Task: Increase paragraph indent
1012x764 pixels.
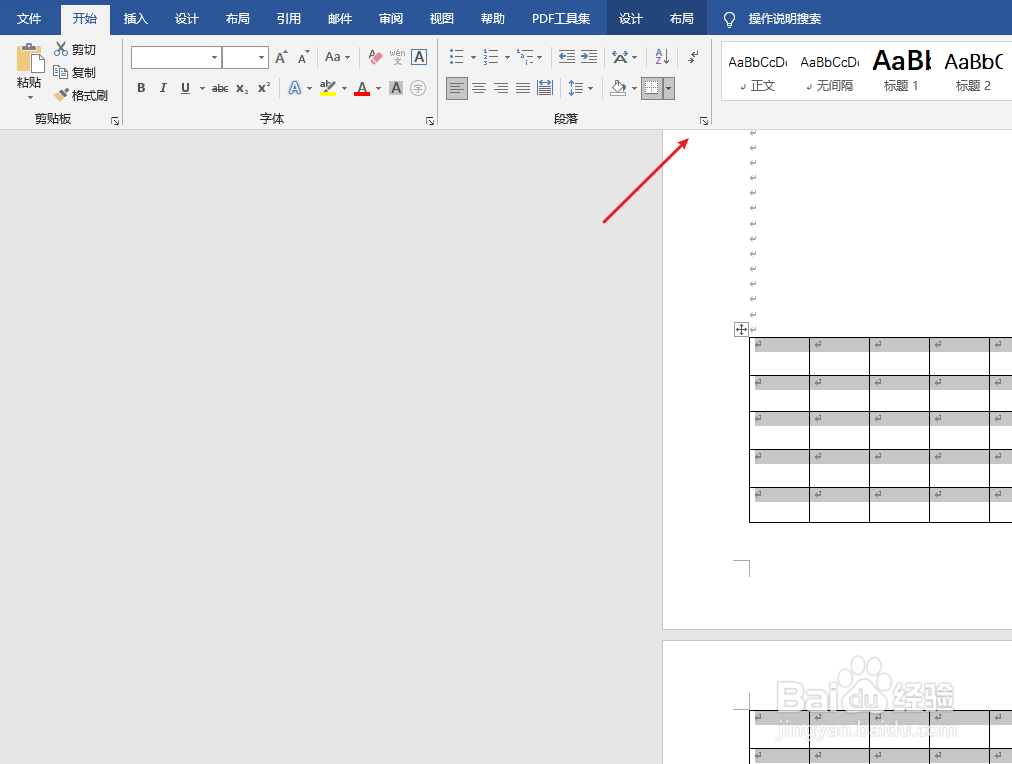Action: coord(589,57)
